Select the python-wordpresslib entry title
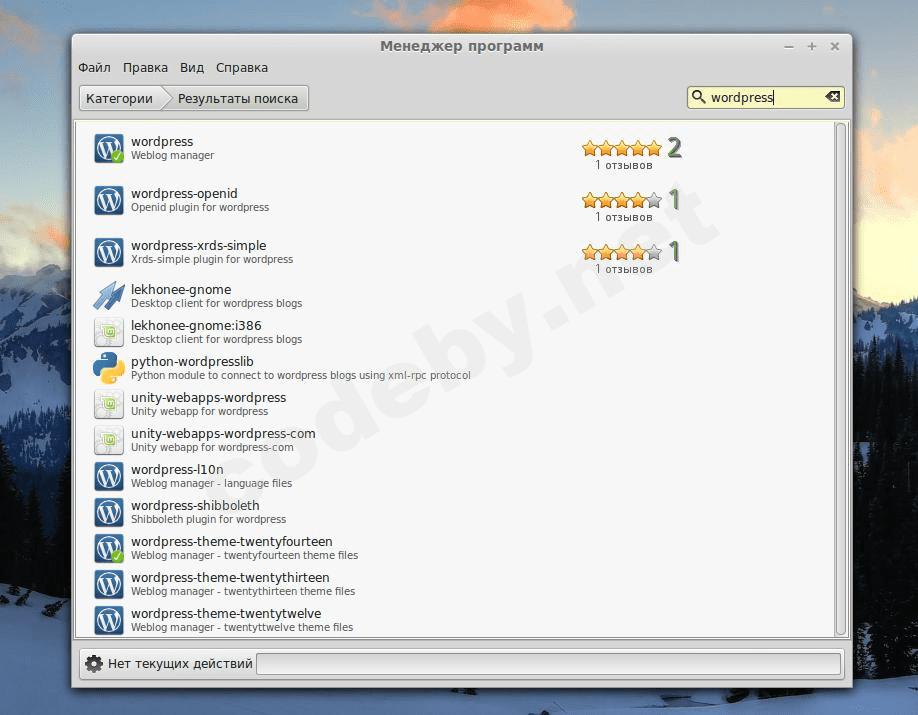The width and height of the screenshot is (918, 715). pyautogui.click(x=192, y=362)
